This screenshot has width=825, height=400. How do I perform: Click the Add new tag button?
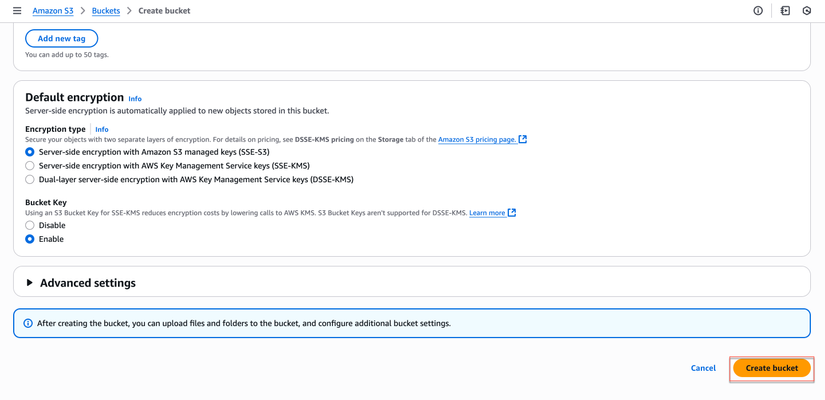(61, 39)
